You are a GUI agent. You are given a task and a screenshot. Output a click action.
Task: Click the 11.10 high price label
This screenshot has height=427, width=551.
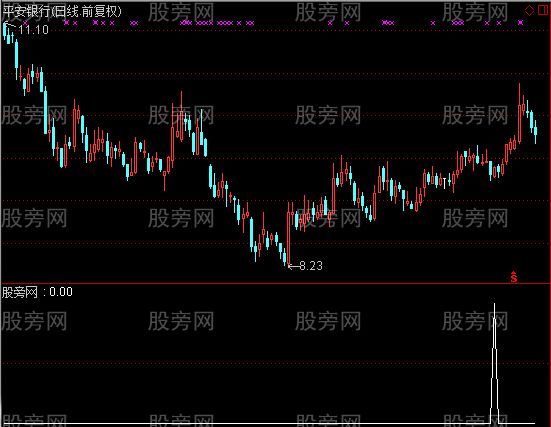33,30
